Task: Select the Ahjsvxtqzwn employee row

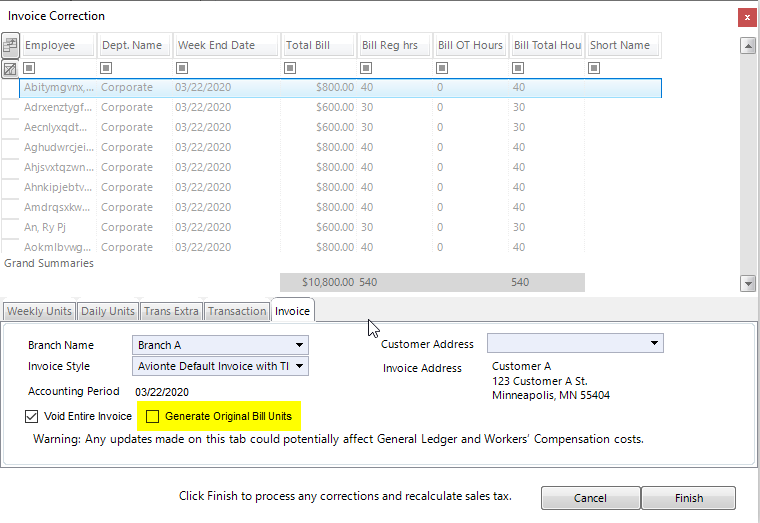Action: (340, 167)
